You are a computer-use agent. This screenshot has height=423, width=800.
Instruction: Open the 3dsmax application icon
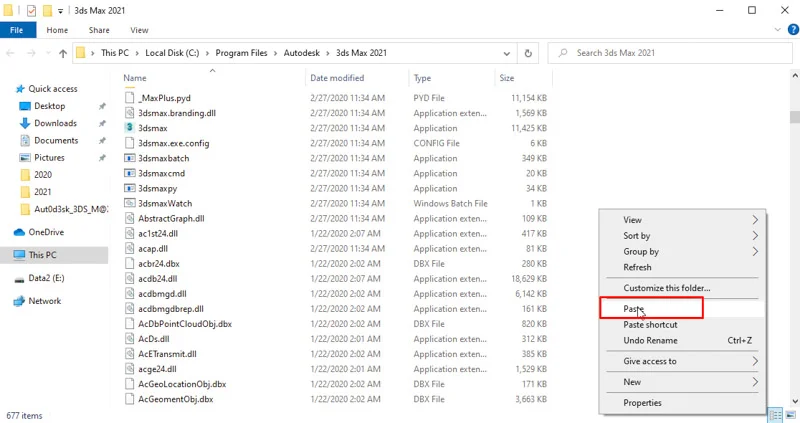(x=130, y=128)
